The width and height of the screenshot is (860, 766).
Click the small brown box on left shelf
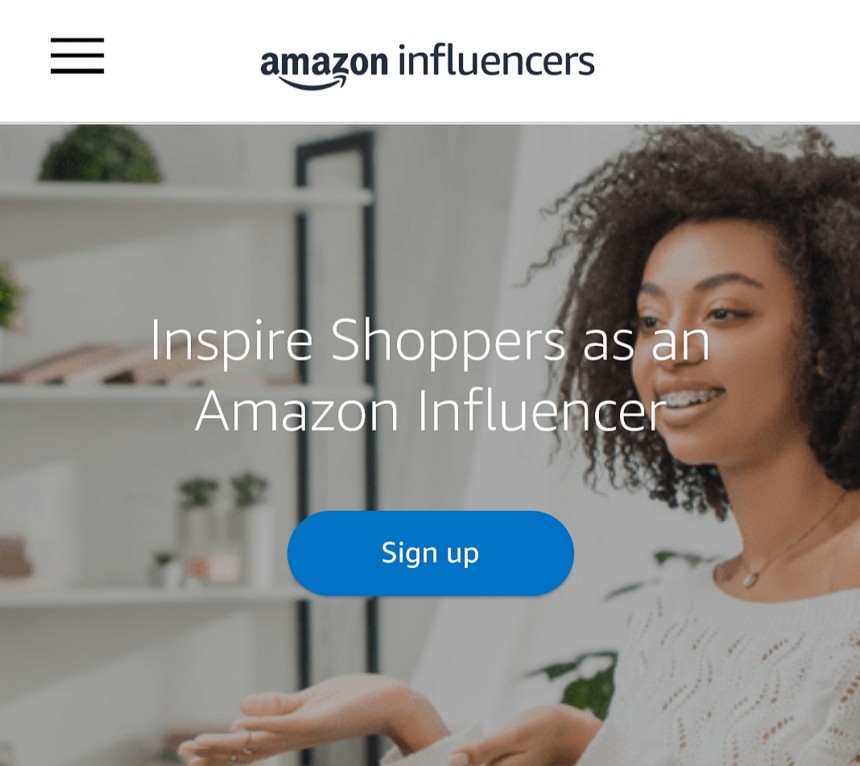[15, 558]
